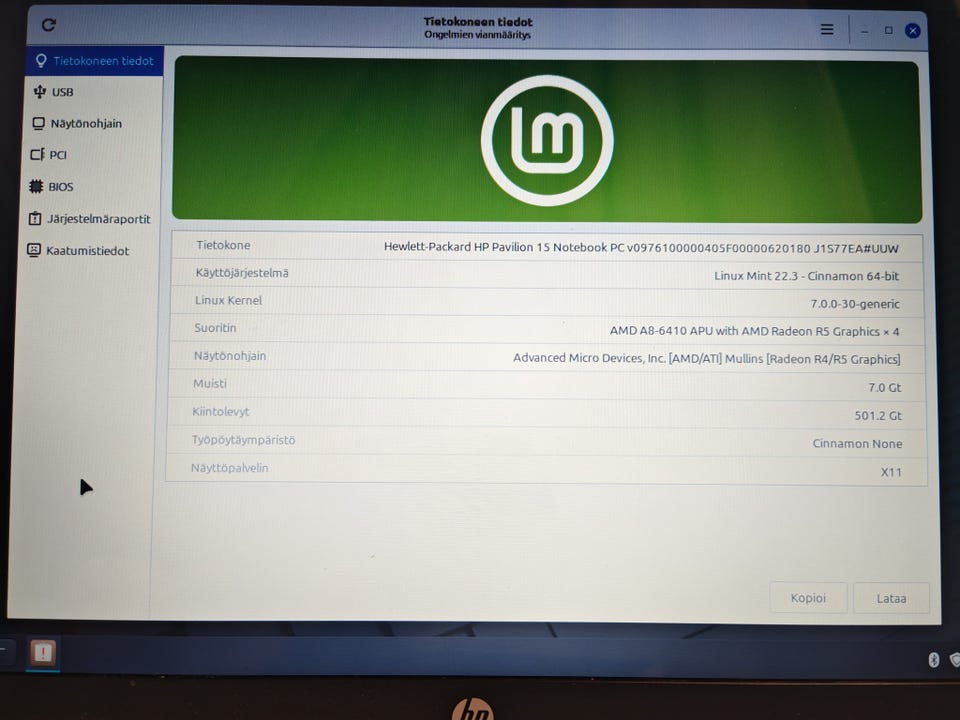
Task: Click the lightbulb icon next to Tietokoneen tiedot
Action: pos(41,61)
